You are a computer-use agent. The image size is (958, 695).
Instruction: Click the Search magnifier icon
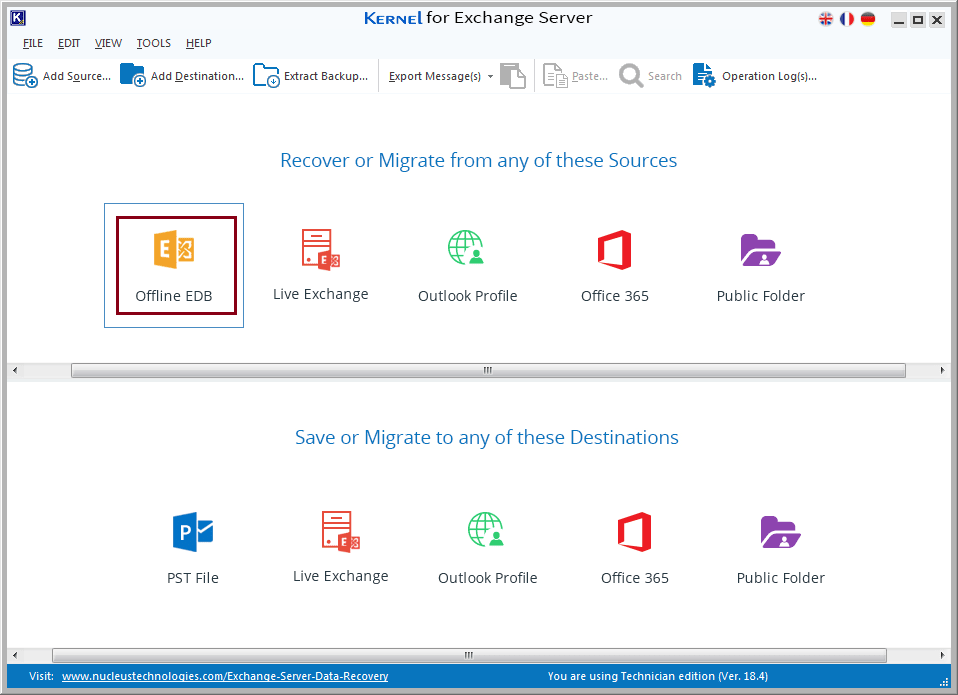[631, 76]
